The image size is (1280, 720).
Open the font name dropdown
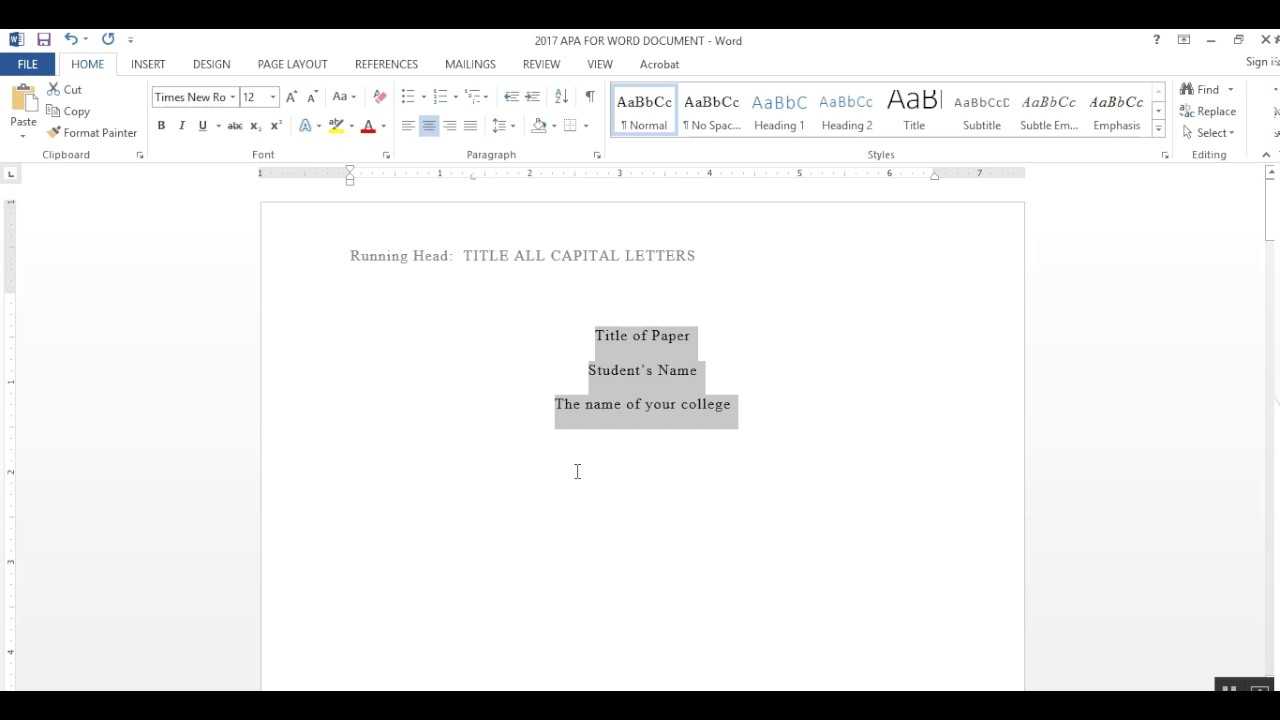pyautogui.click(x=233, y=97)
